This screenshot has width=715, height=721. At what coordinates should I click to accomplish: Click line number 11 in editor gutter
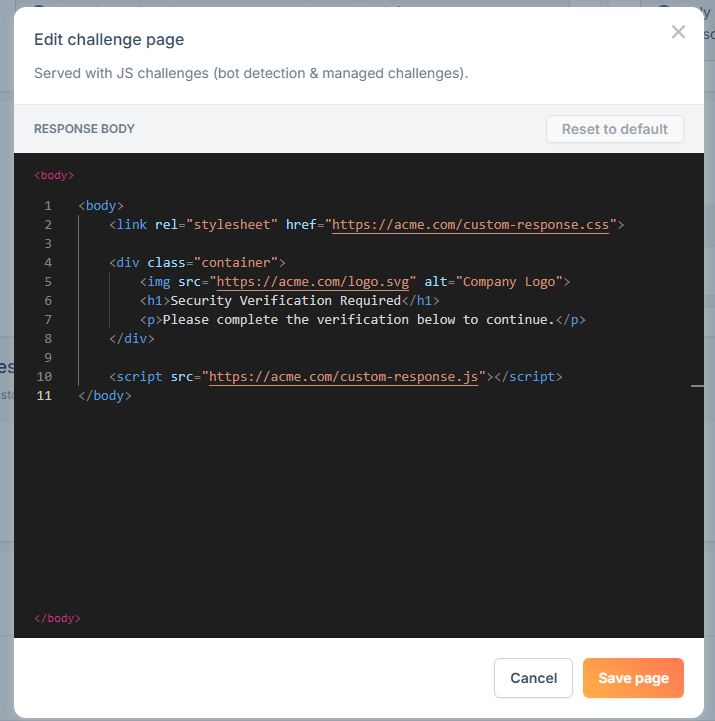[44, 396]
